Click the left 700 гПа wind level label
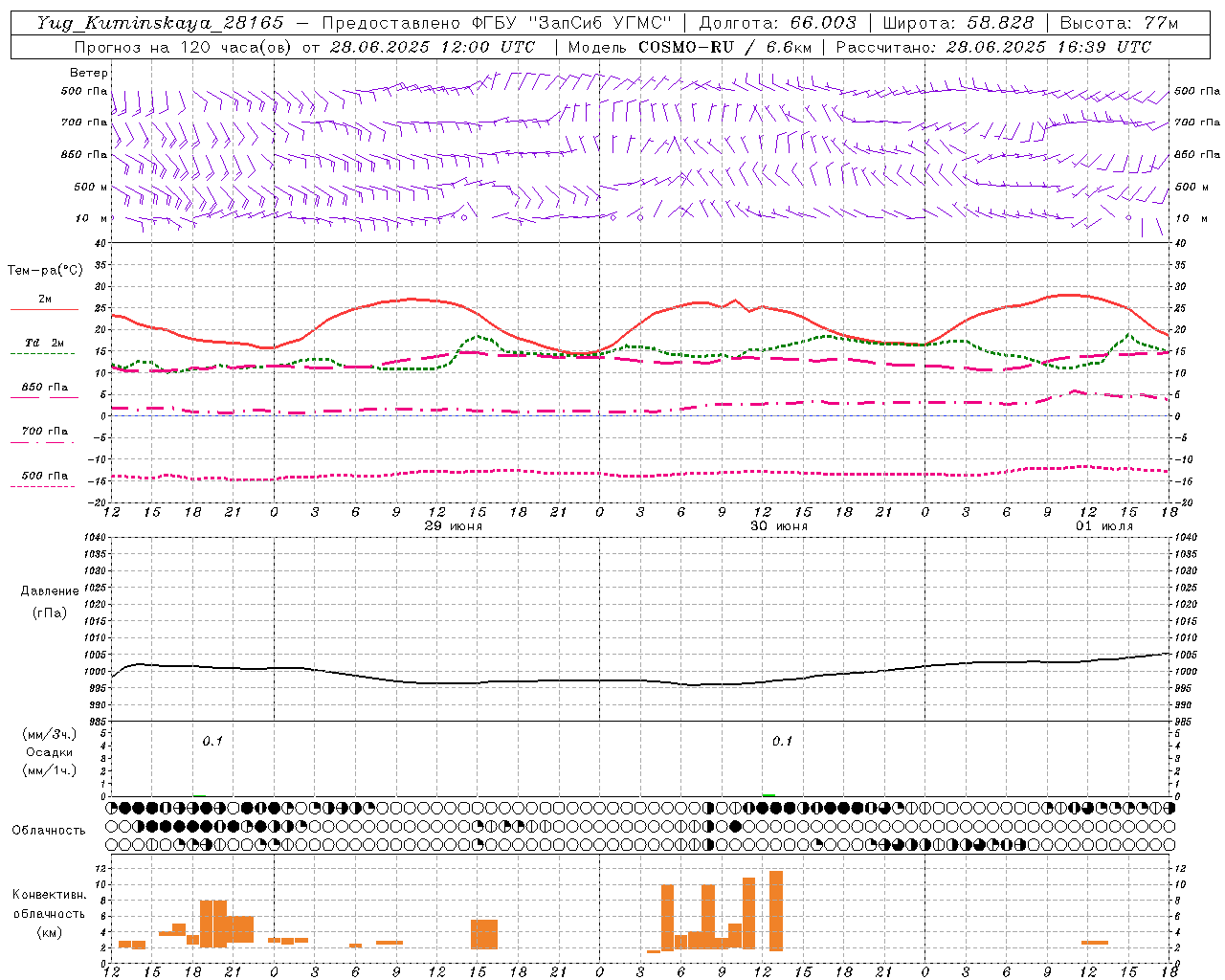Screen dimensions: 1225x980 84,122
